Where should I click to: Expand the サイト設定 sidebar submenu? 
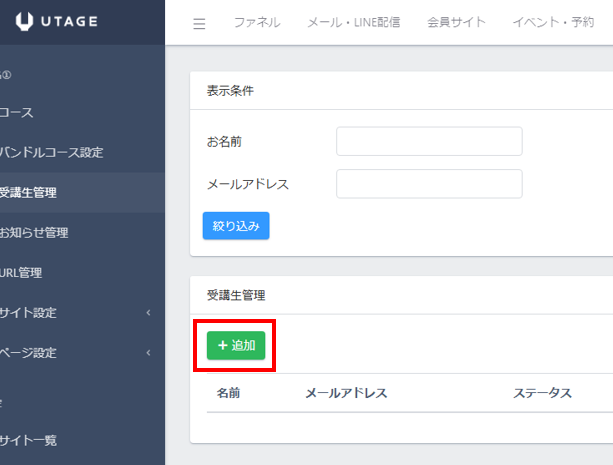(29, 313)
